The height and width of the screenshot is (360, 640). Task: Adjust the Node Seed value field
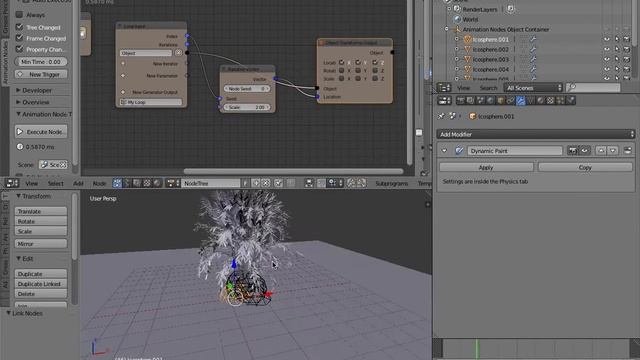click(247, 88)
